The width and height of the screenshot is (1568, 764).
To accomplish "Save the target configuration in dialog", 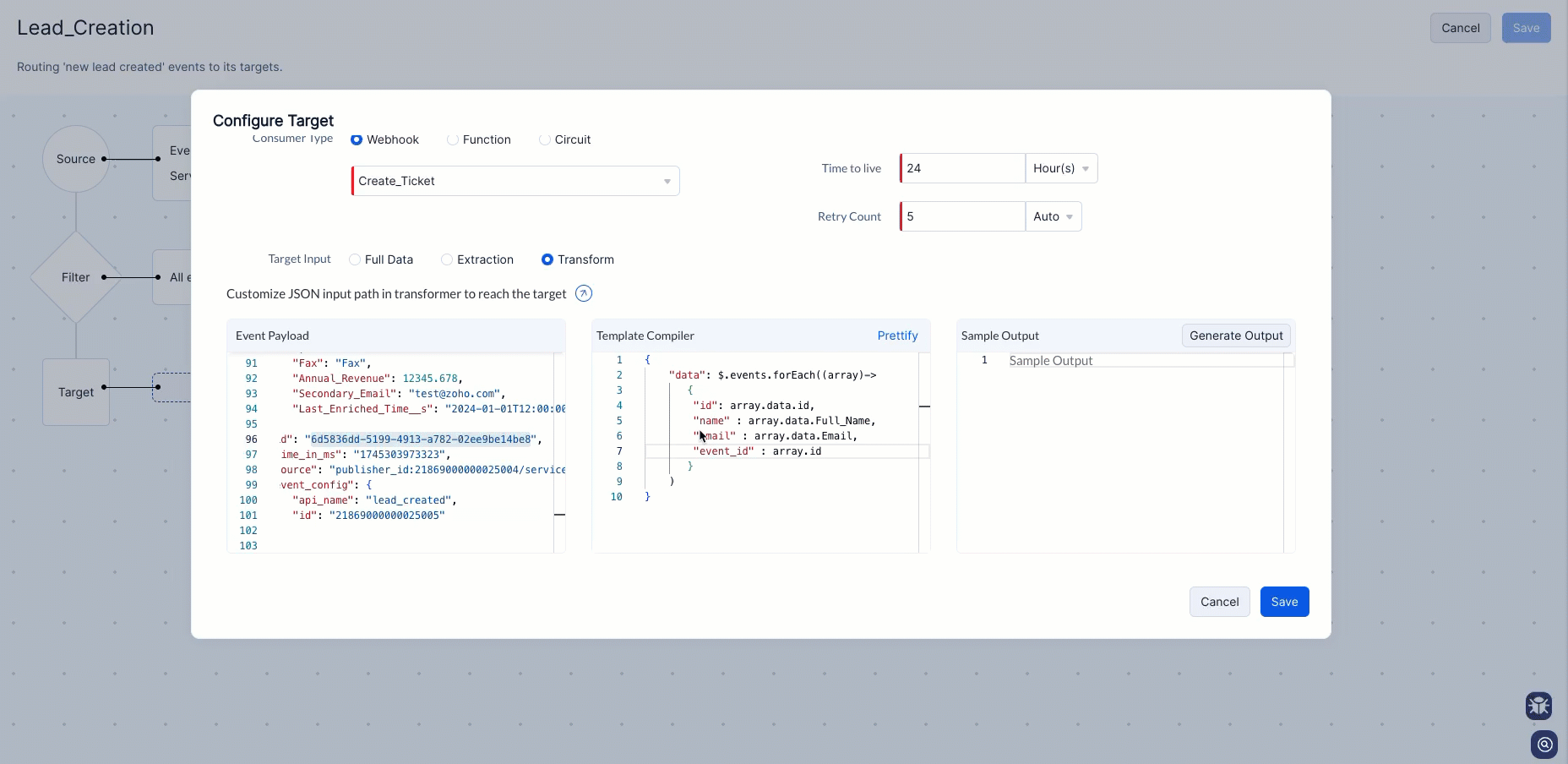I will click(x=1284, y=603).
